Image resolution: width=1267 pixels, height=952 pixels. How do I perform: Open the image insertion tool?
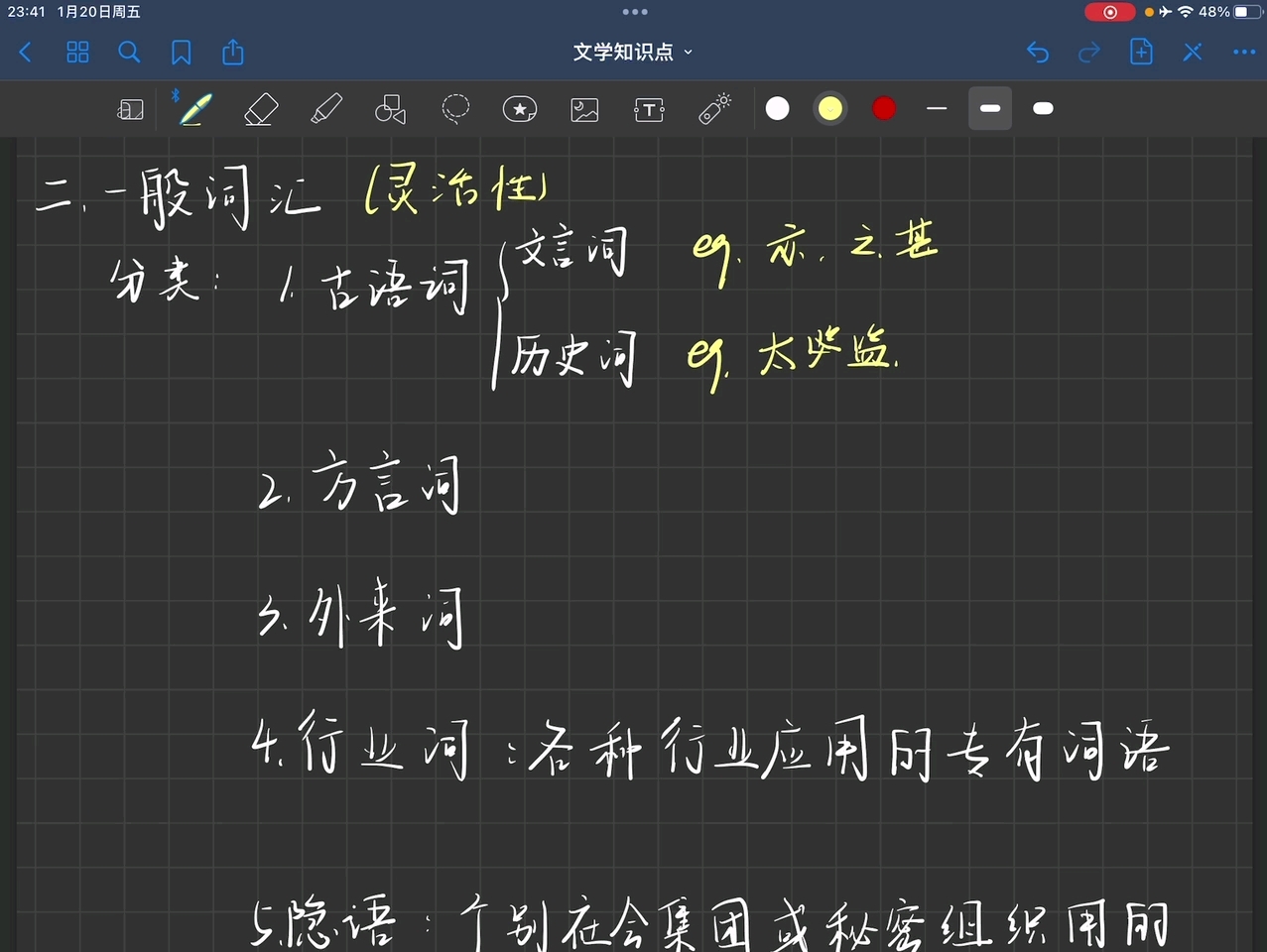click(584, 109)
